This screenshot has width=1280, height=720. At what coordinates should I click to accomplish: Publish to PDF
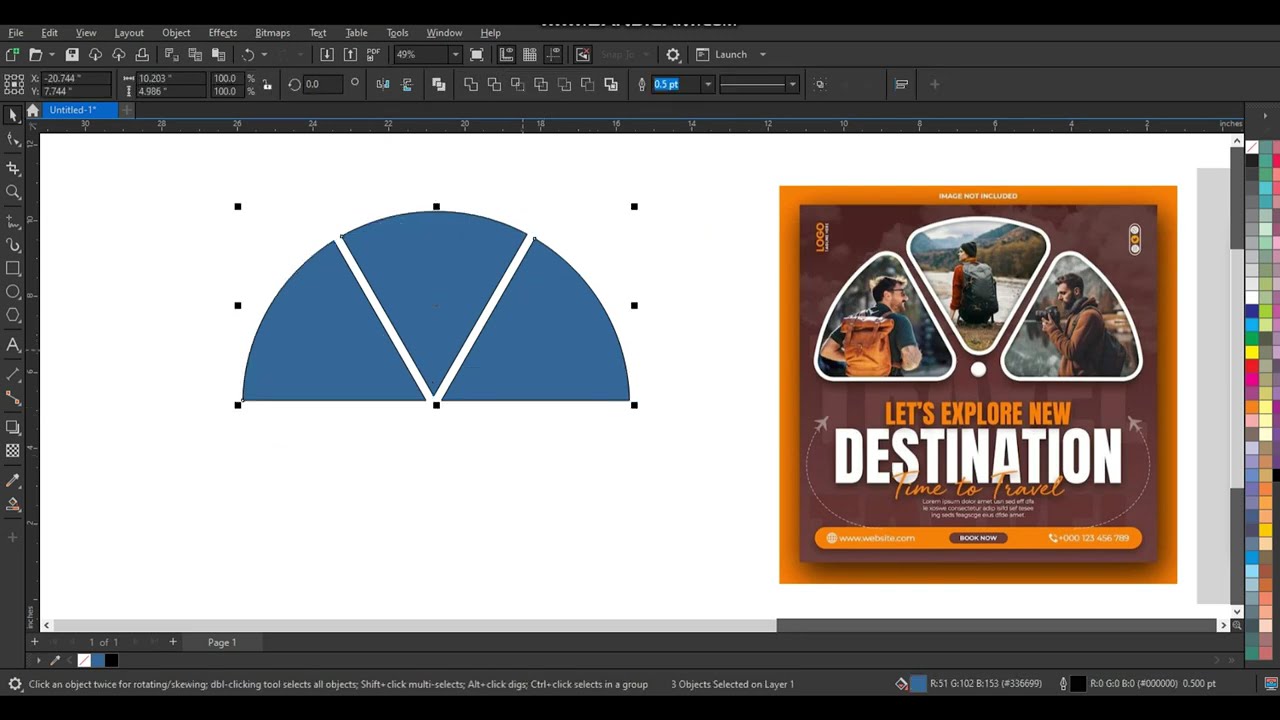[x=373, y=54]
